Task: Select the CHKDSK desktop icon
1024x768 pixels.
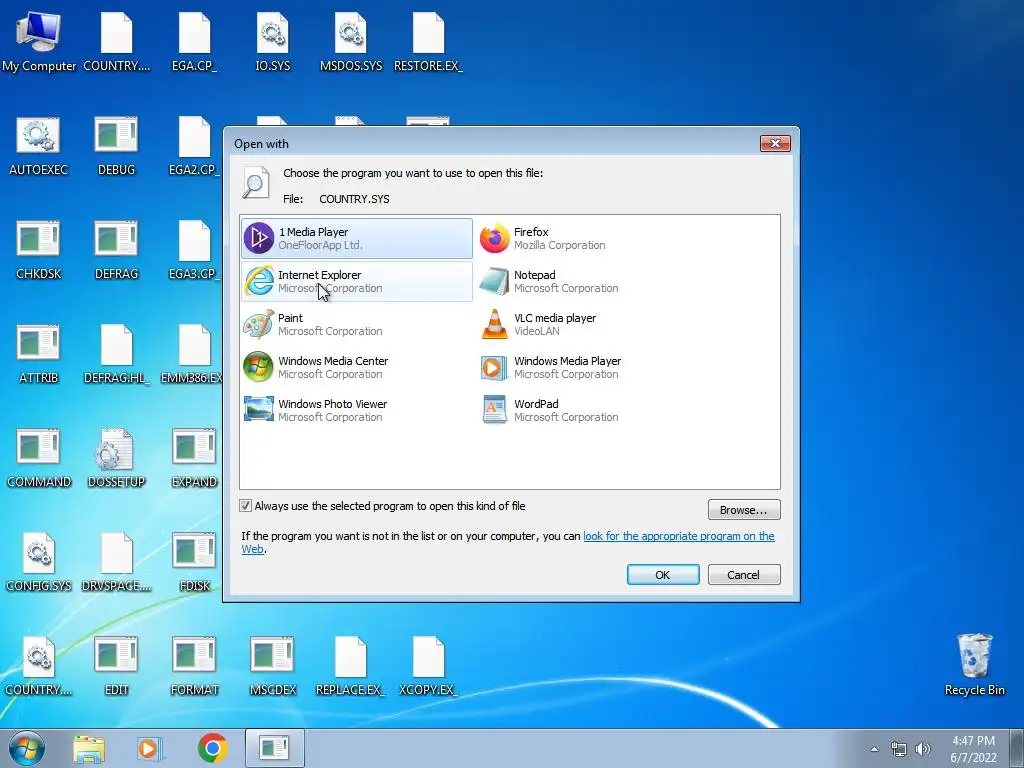Action: coord(39,250)
